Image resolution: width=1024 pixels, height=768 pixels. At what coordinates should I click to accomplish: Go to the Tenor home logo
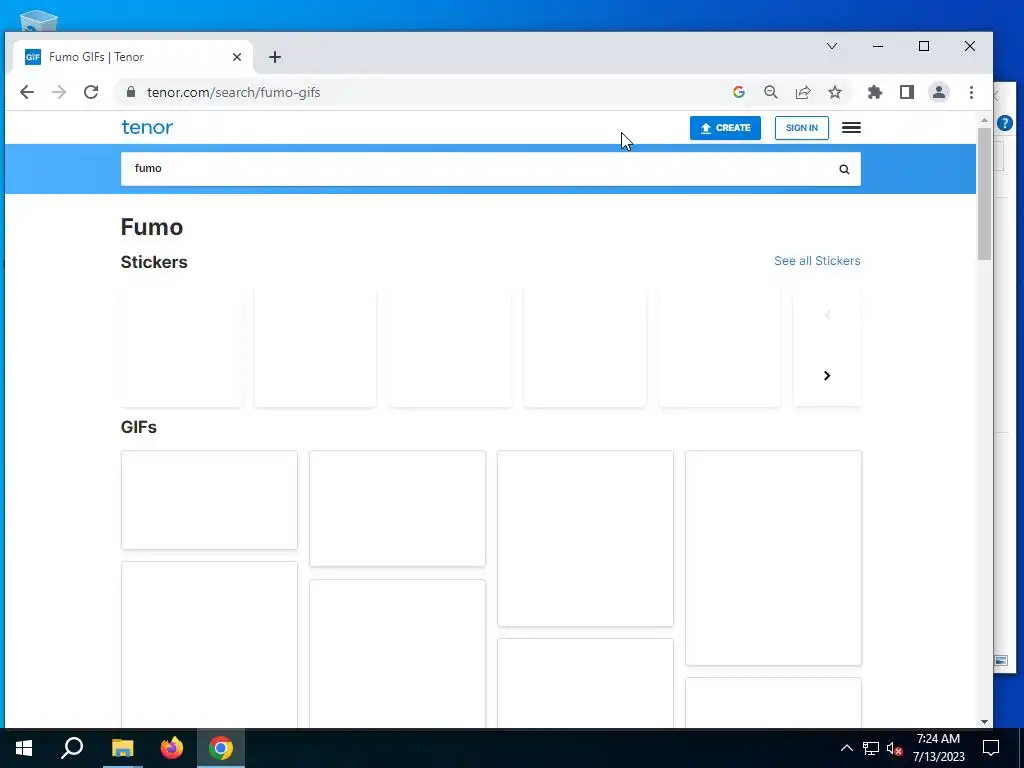coord(147,127)
